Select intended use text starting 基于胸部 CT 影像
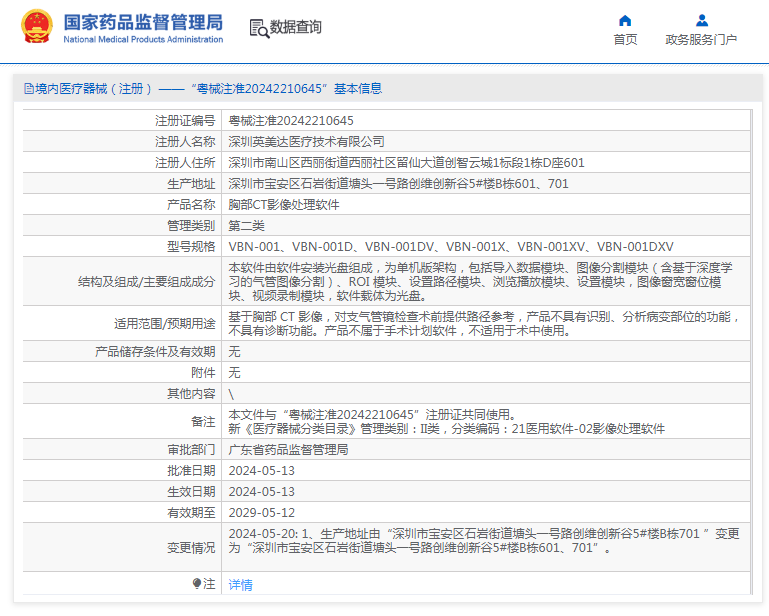The width and height of the screenshot is (769, 616). (x=485, y=323)
